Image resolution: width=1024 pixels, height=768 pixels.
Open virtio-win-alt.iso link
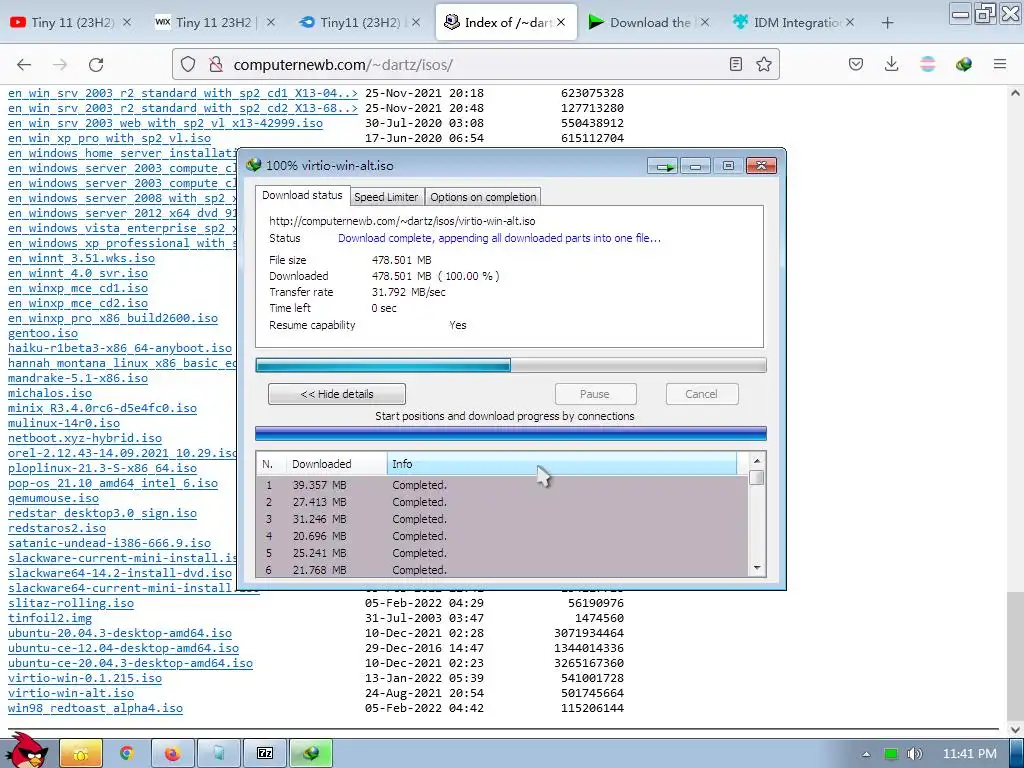click(x=71, y=693)
